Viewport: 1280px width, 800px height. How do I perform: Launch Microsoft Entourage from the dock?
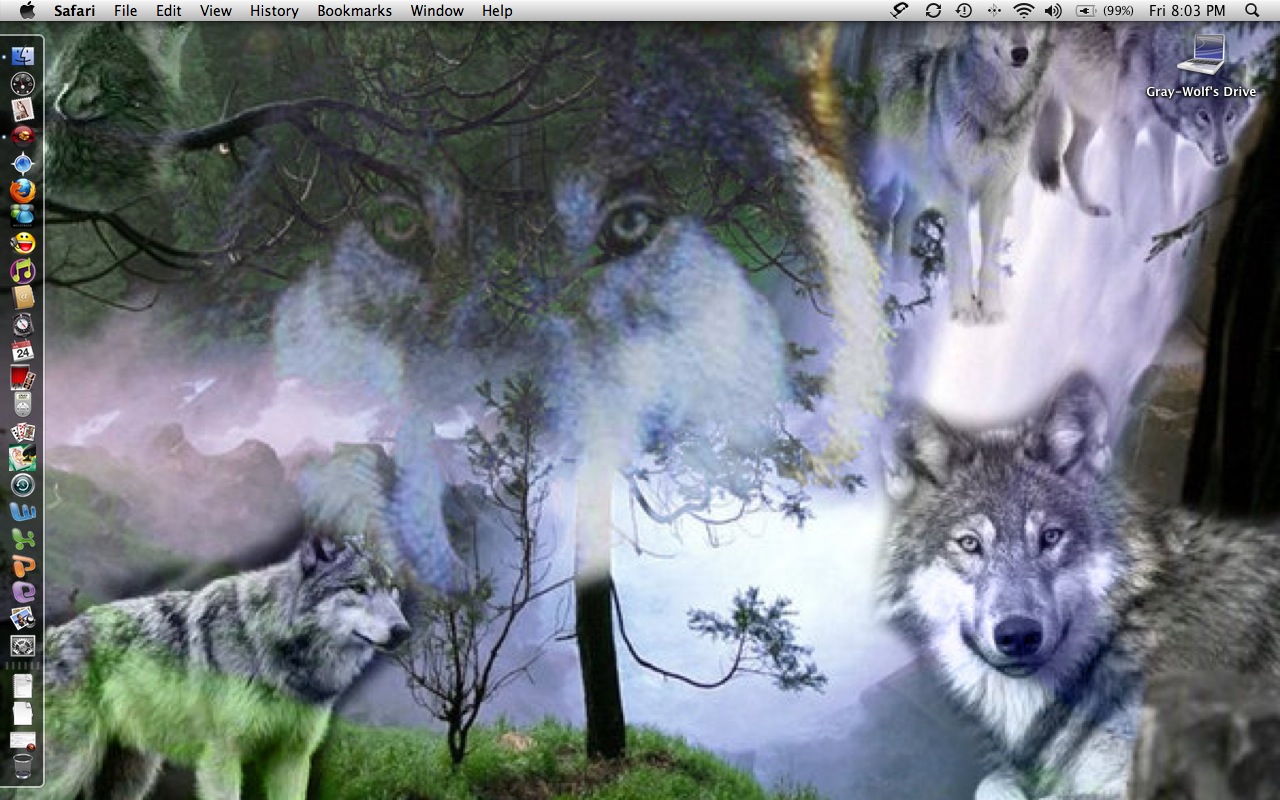coord(23,592)
